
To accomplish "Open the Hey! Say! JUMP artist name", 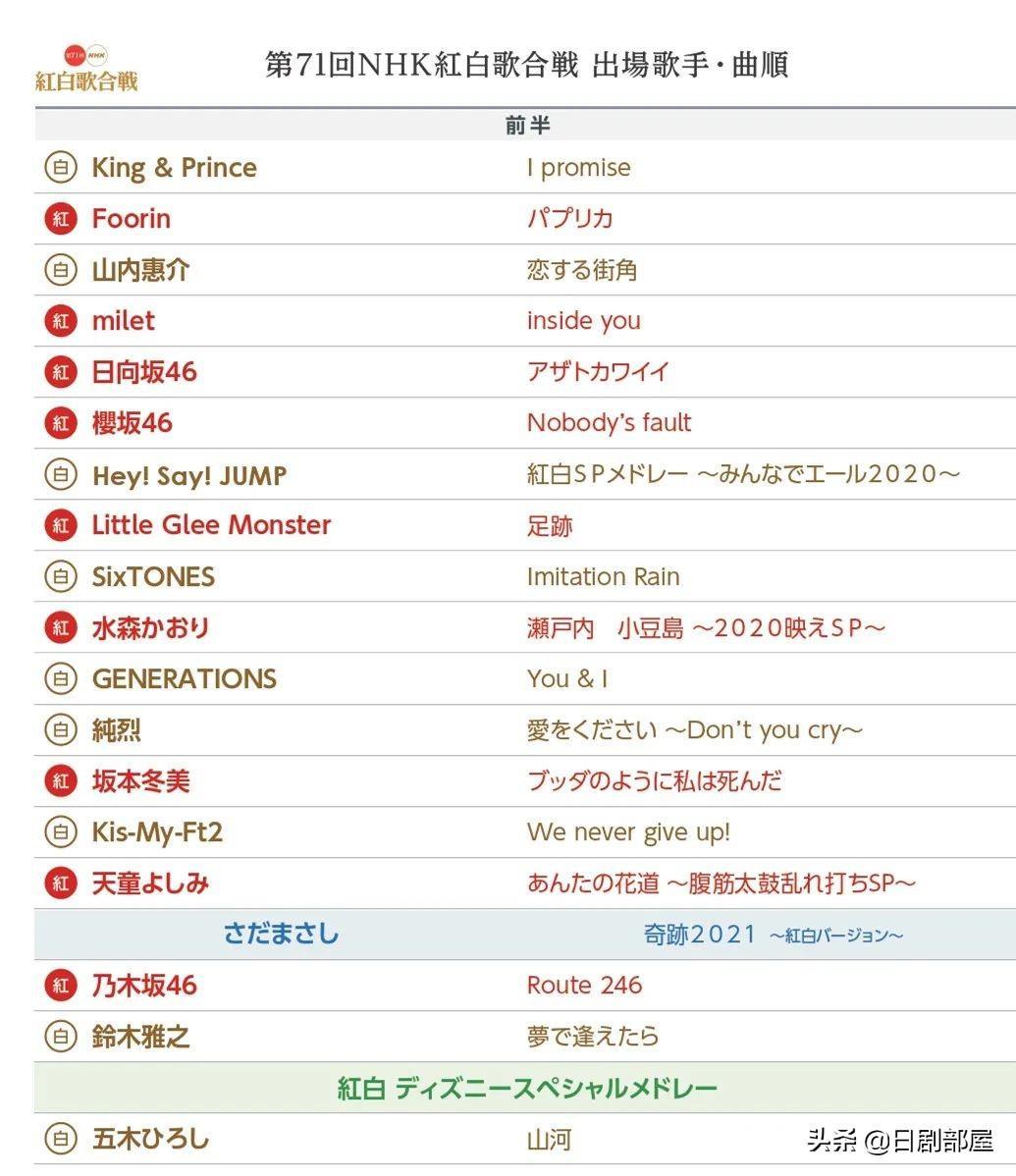I will point(189,475).
